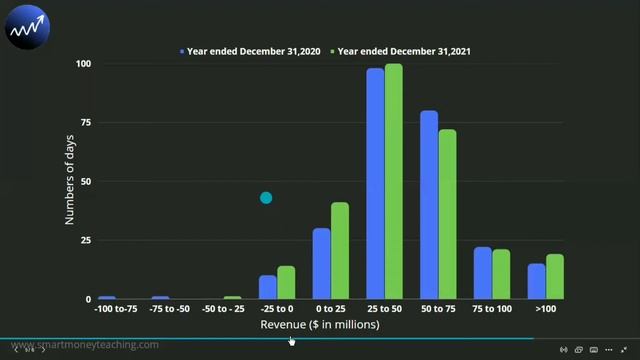Click the '0 to 25' axis label

331,309
